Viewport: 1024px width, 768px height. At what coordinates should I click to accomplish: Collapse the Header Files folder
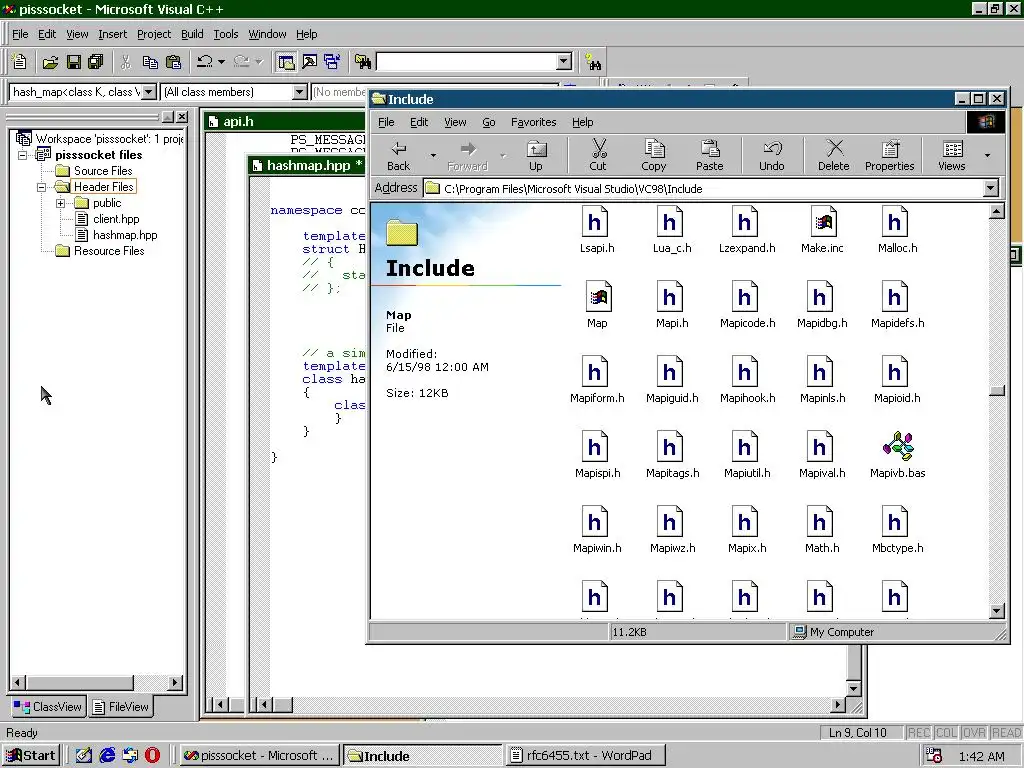[x=41, y=187]
